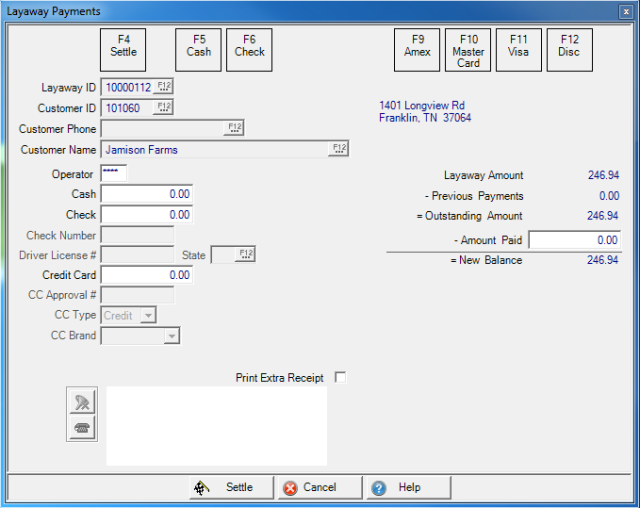Click the F12 lookup icon beside Layaway ID
Screen dimensions: 640x508
164,87
